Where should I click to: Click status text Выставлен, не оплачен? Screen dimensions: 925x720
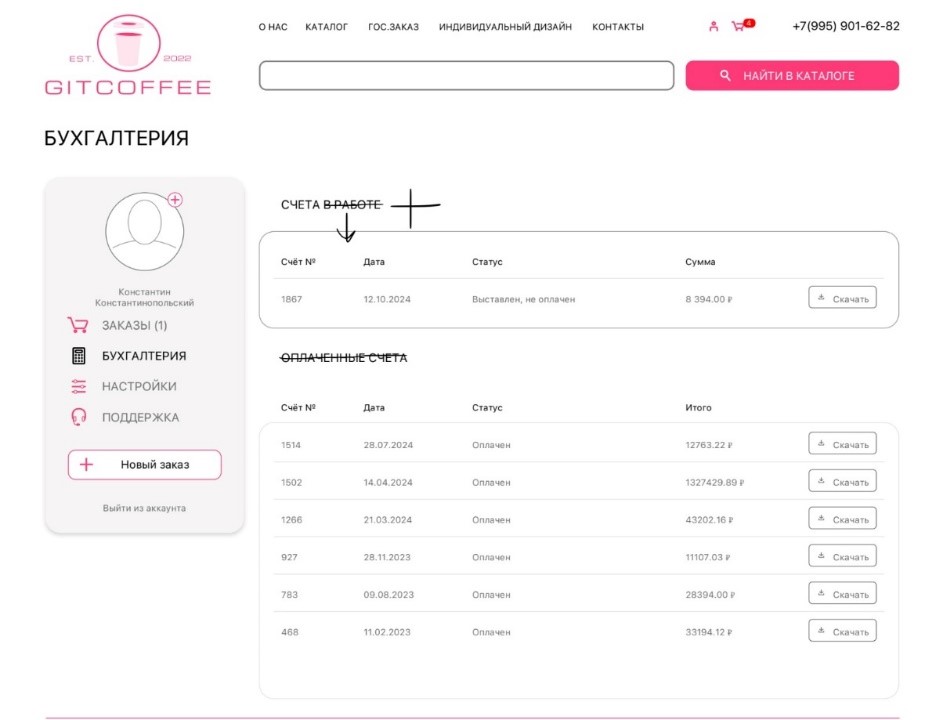[523, 299]
